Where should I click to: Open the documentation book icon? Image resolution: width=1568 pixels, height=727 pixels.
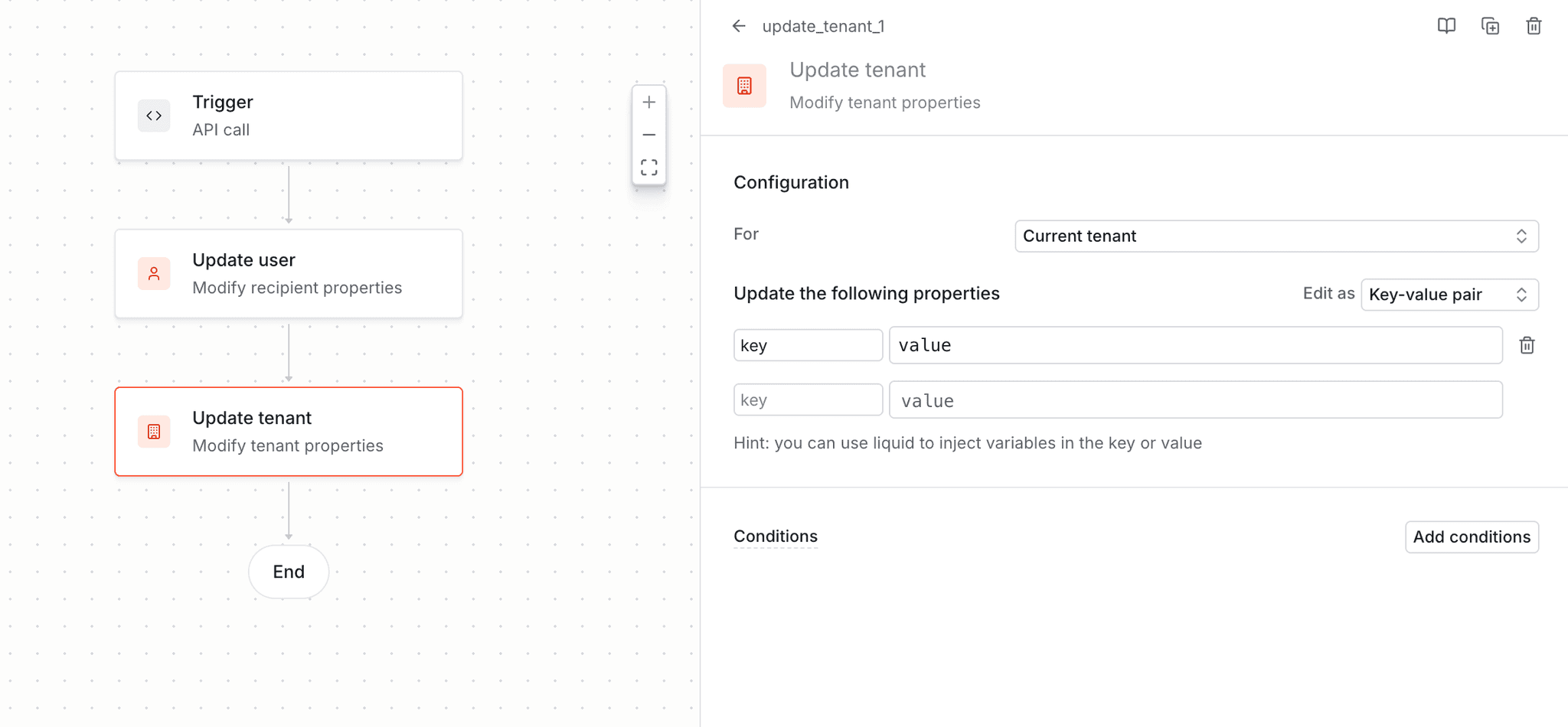[x=1446, y=25]
